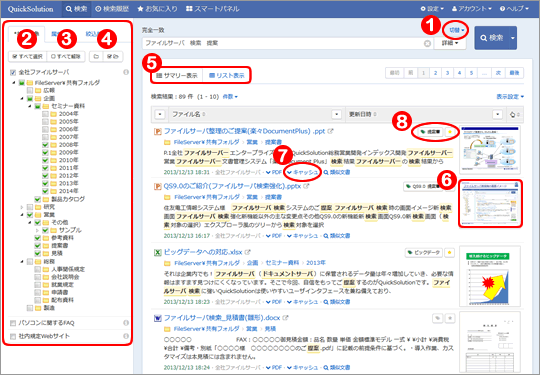Screen dimensions: 540x375
Task: Sort results by the 更新日時 column
Action: (362, 114)
